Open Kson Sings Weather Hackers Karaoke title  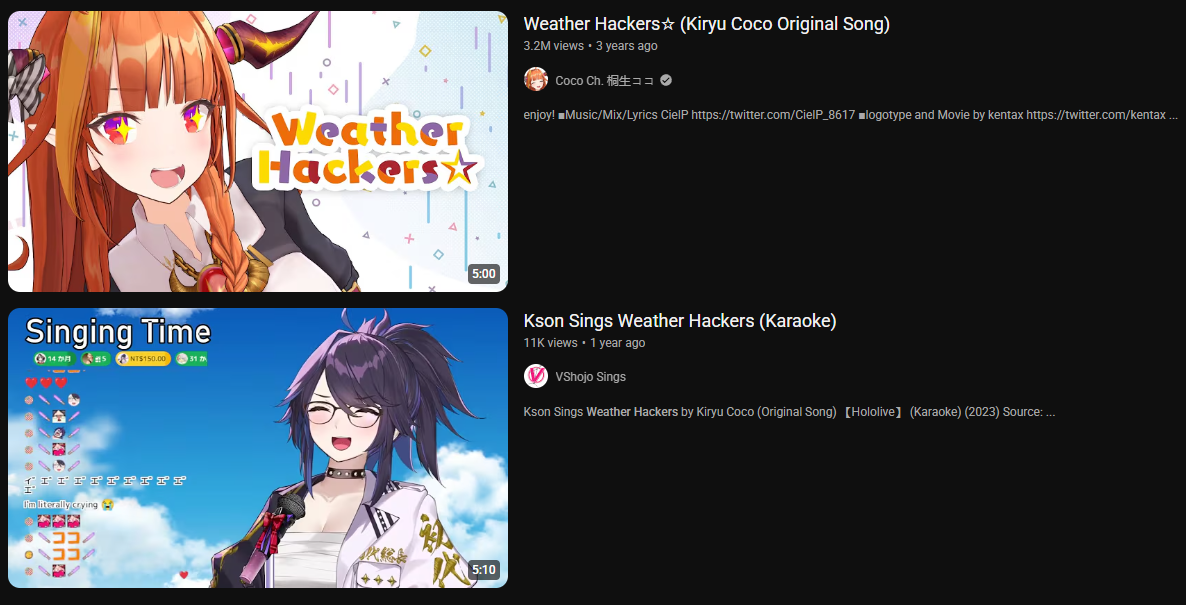(x=680, y=321)
